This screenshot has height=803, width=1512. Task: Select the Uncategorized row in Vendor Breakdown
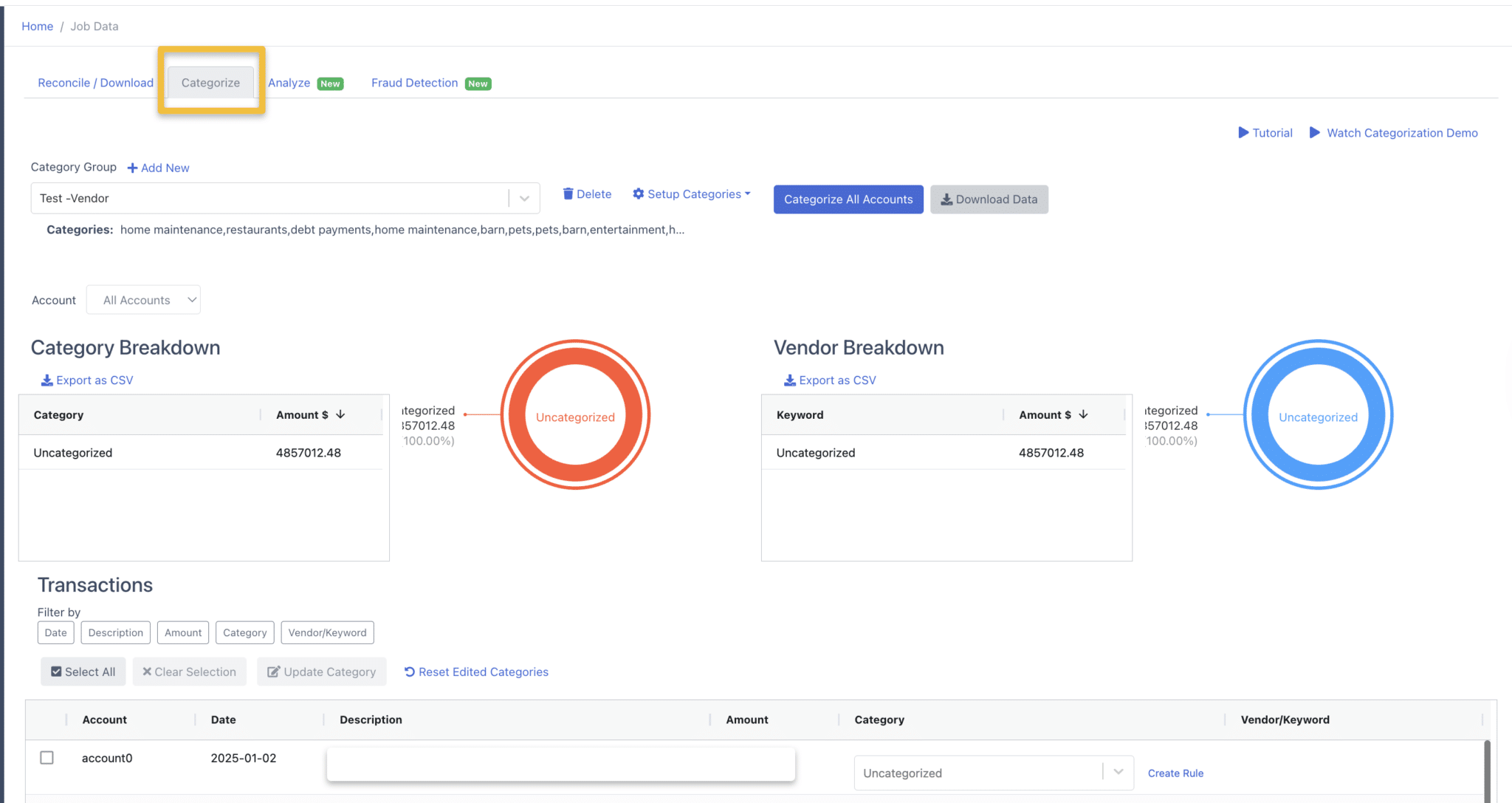[944, 453]
